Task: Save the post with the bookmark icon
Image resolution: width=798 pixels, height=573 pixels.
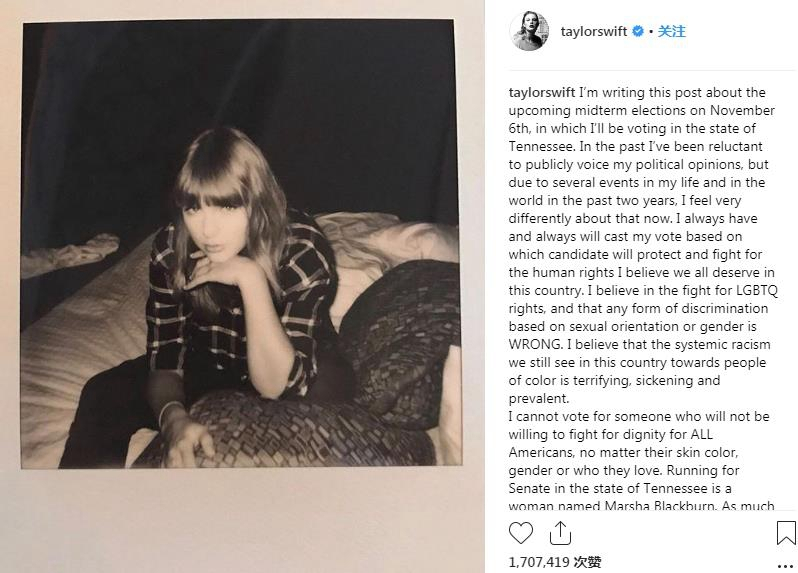Action: [785, 533]
